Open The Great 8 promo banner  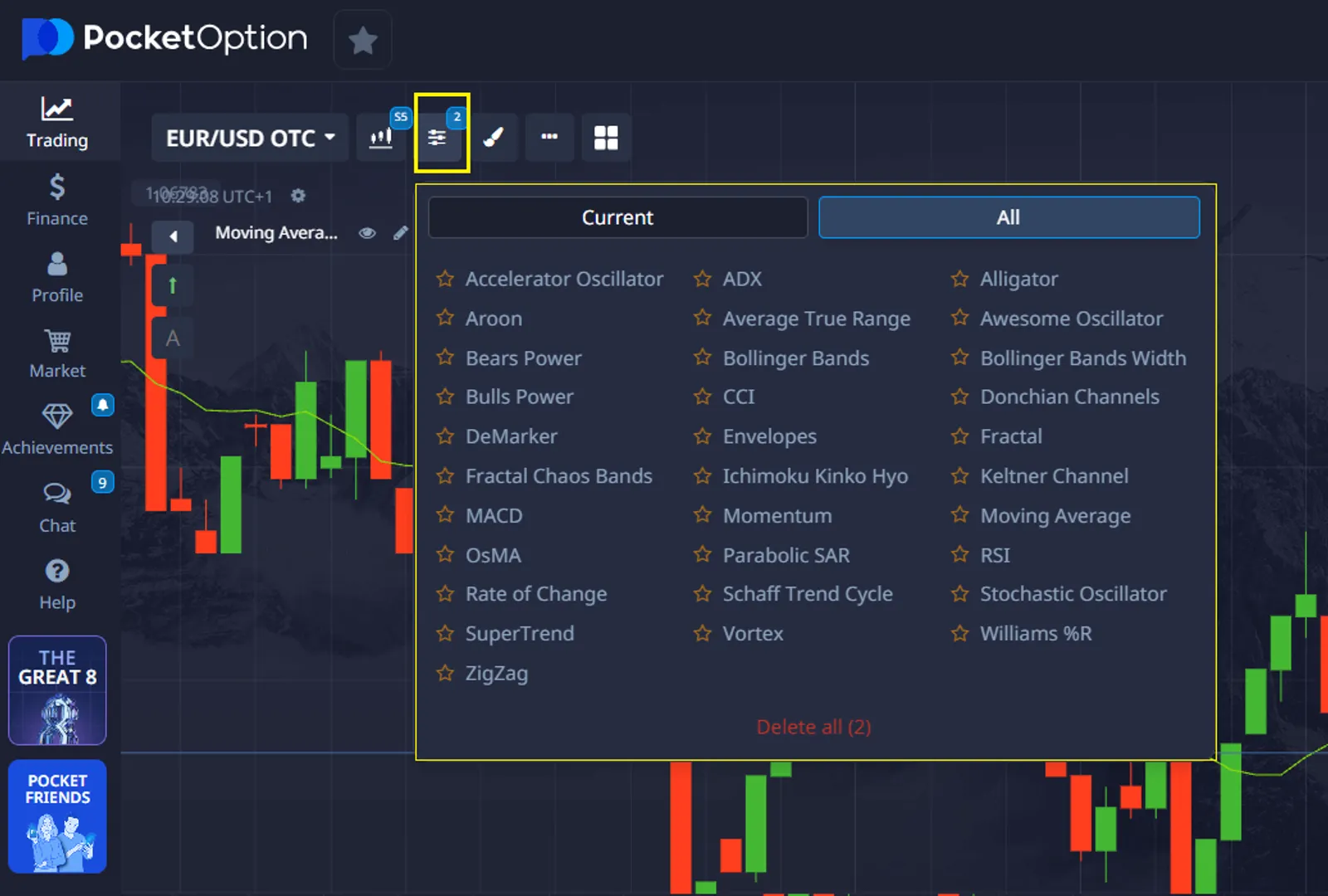pyautogui.click(x=57, y=690)
